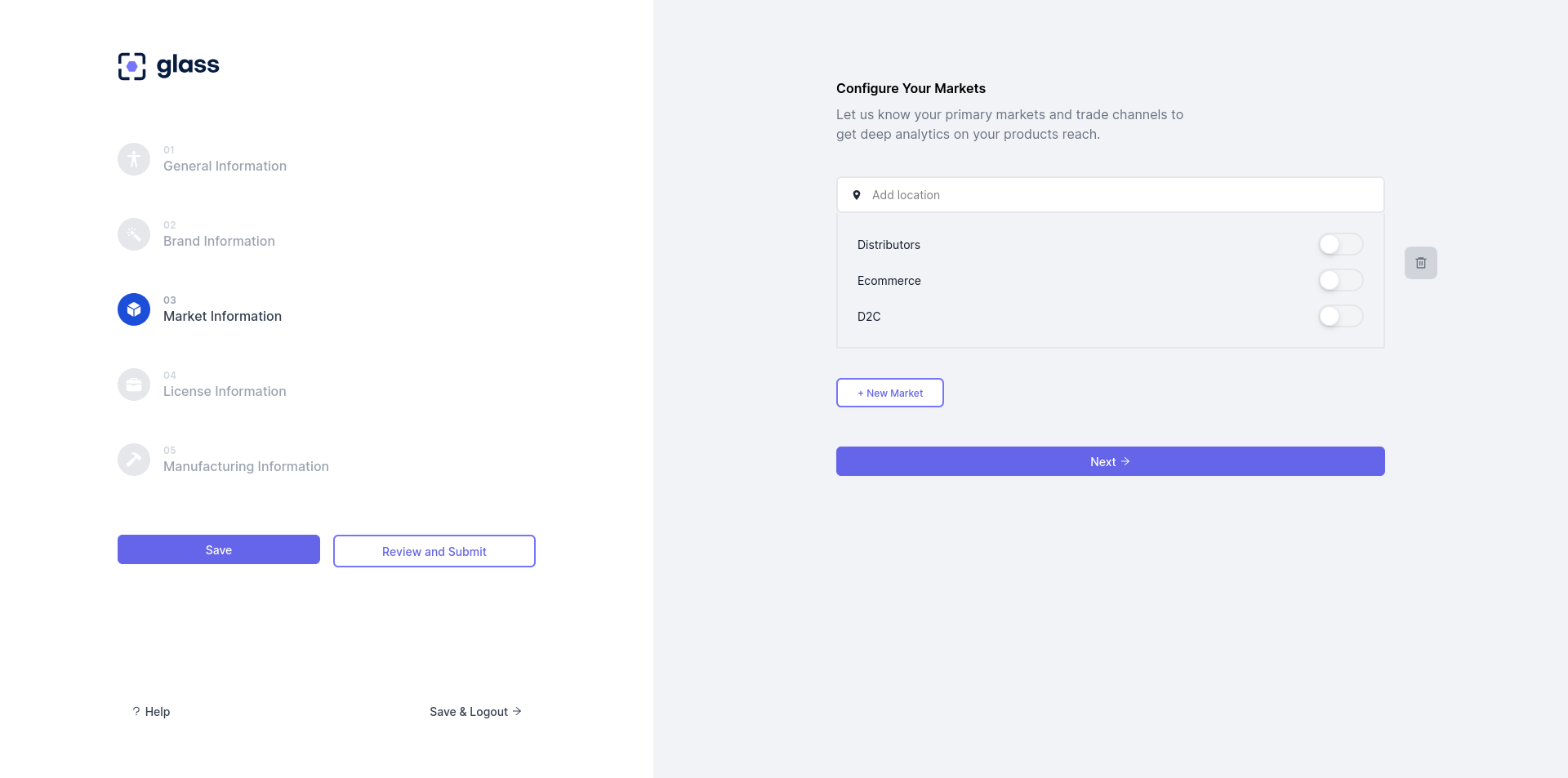The width and height of the screenshot is (1568, 778).
Task: Click the General Information step icon
Action: [x=134, y=159]
